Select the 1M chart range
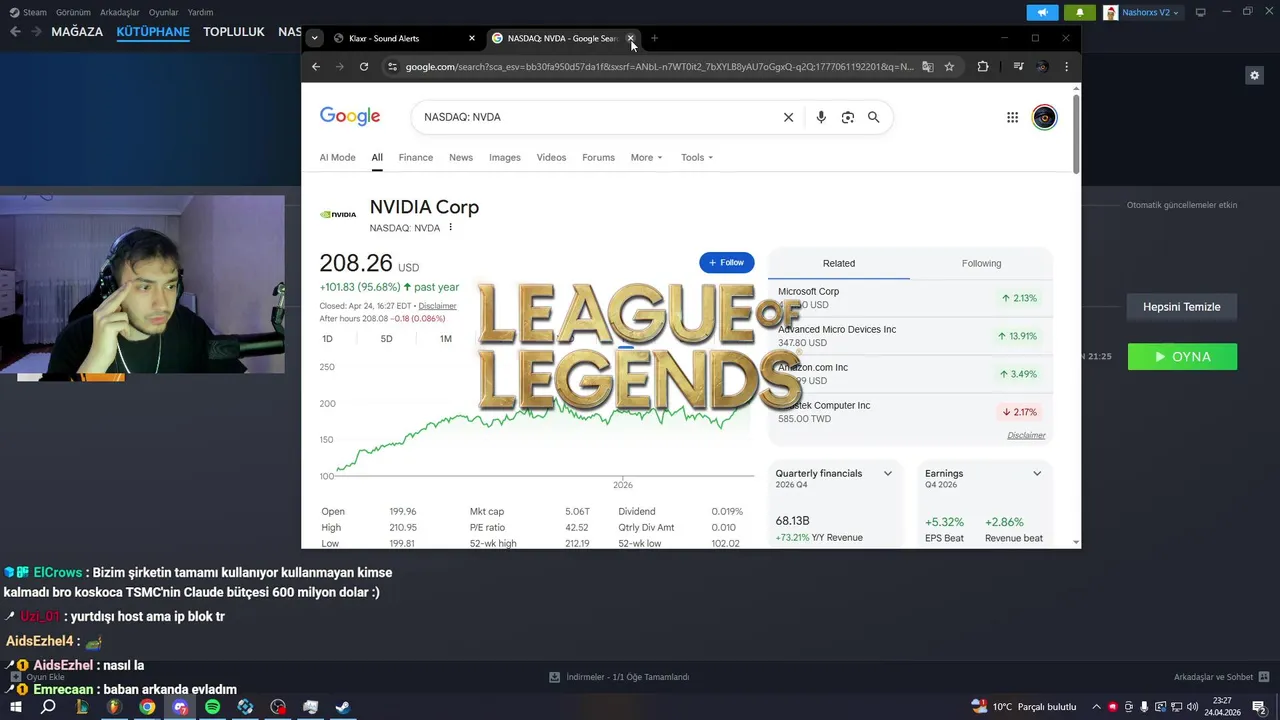 pyautogui.click(x=446, y=338)
